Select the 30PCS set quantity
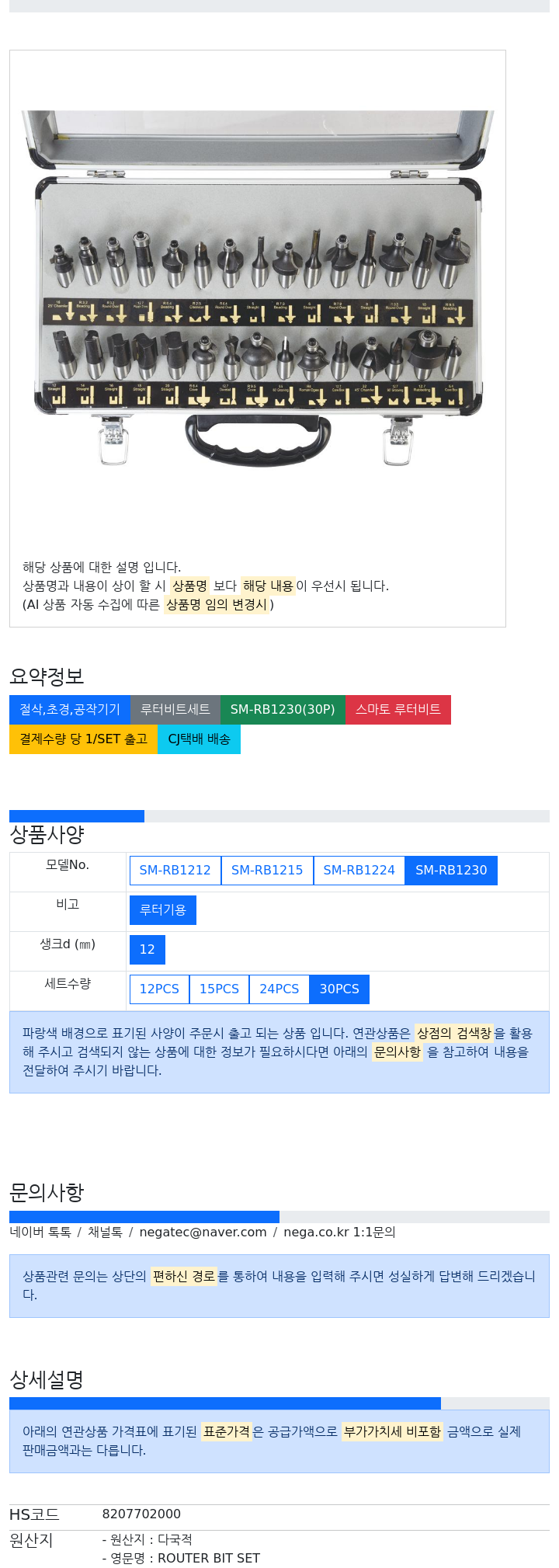 click(x=339, y=989)
